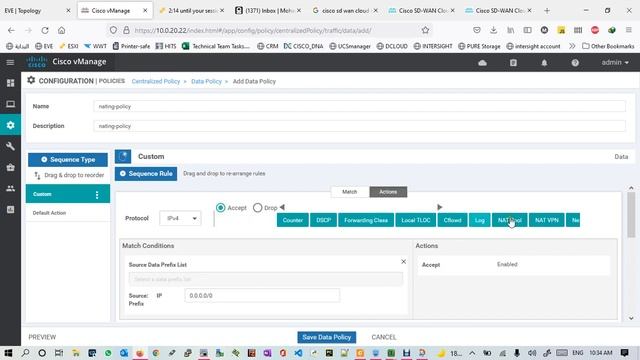Open the Data Policy breadcrumb link
This screenshot has width=640, height=360.
206,81
